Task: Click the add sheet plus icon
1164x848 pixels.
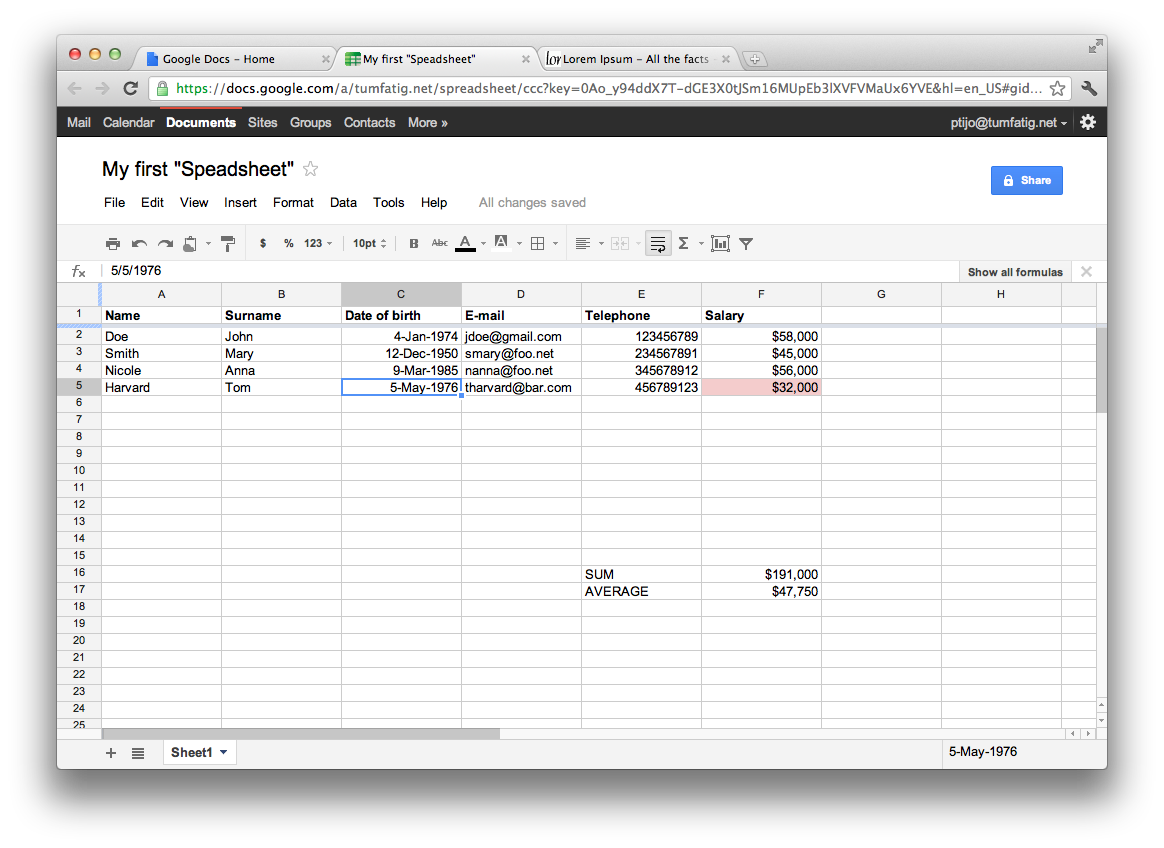Action: pyautogui.click(x=111, y=753)
